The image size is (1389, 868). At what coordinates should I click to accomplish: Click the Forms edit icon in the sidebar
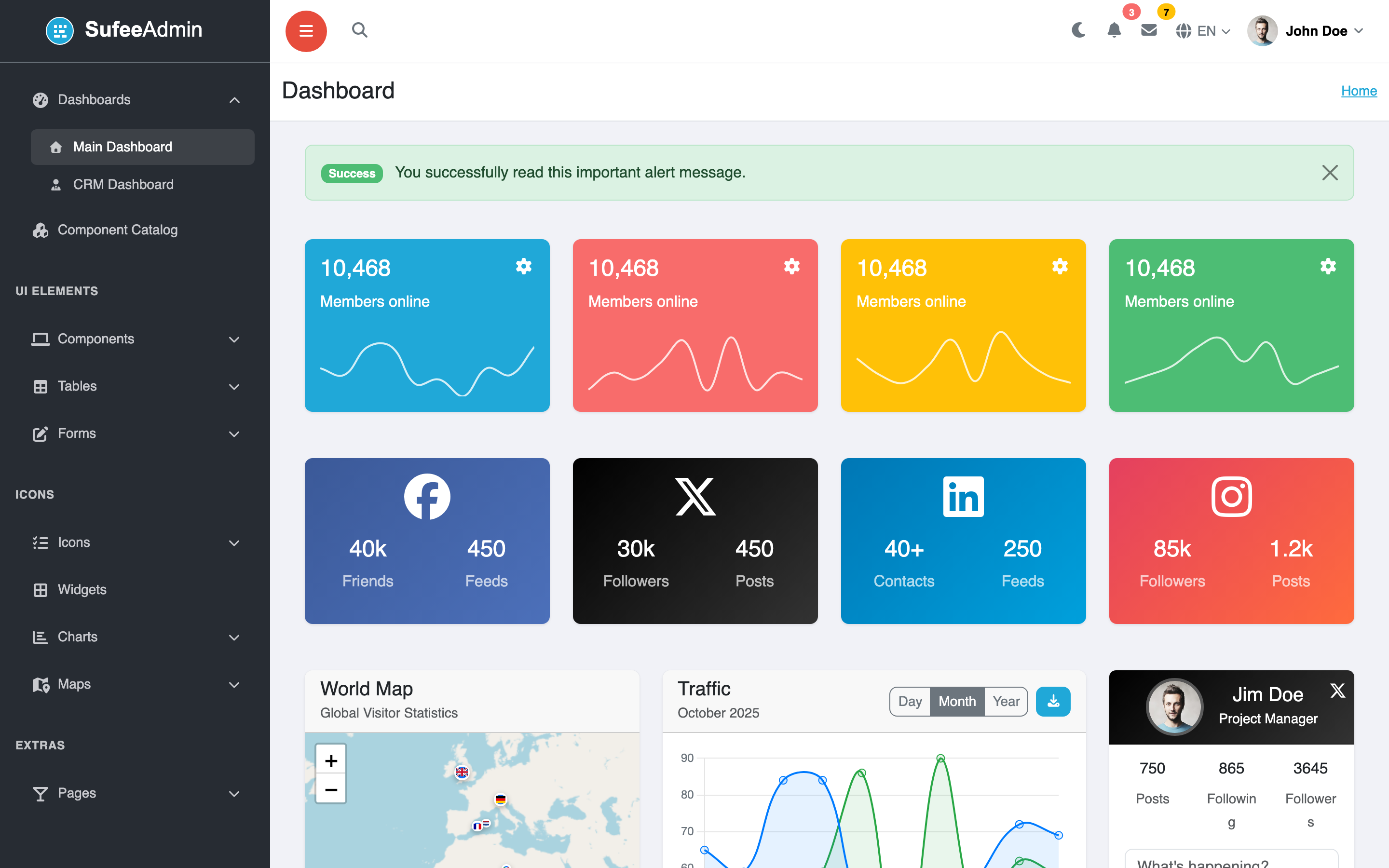(40, 434)
